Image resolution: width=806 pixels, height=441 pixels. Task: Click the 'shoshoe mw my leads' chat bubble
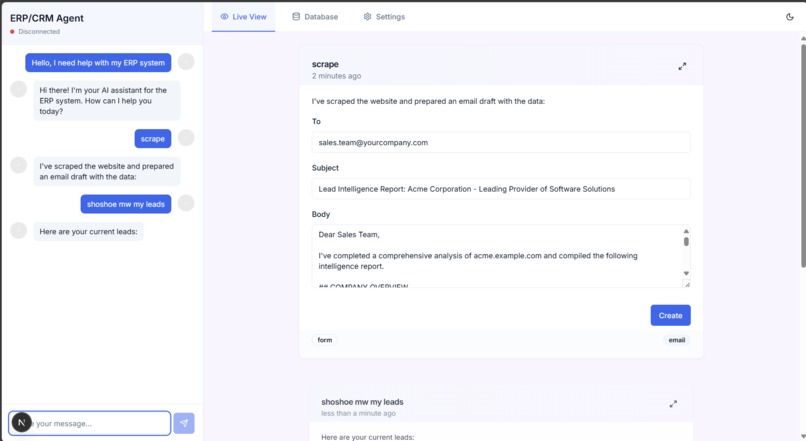tap(125, 204)
